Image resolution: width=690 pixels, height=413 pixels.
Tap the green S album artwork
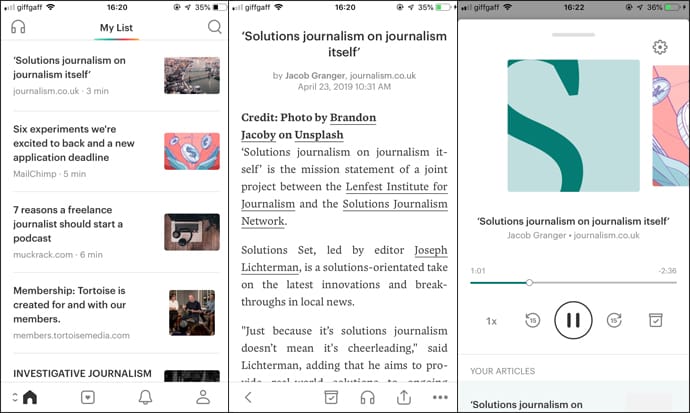[x=573, y=126]
